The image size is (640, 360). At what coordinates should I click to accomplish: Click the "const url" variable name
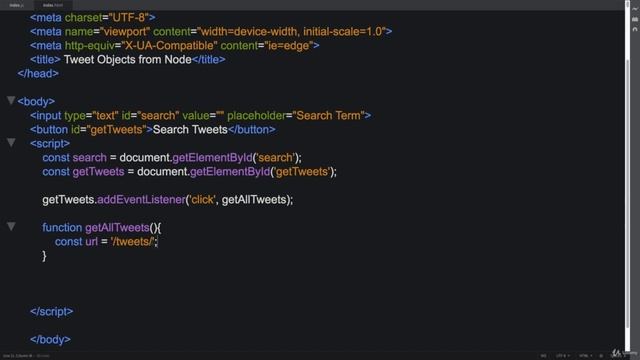91,242
